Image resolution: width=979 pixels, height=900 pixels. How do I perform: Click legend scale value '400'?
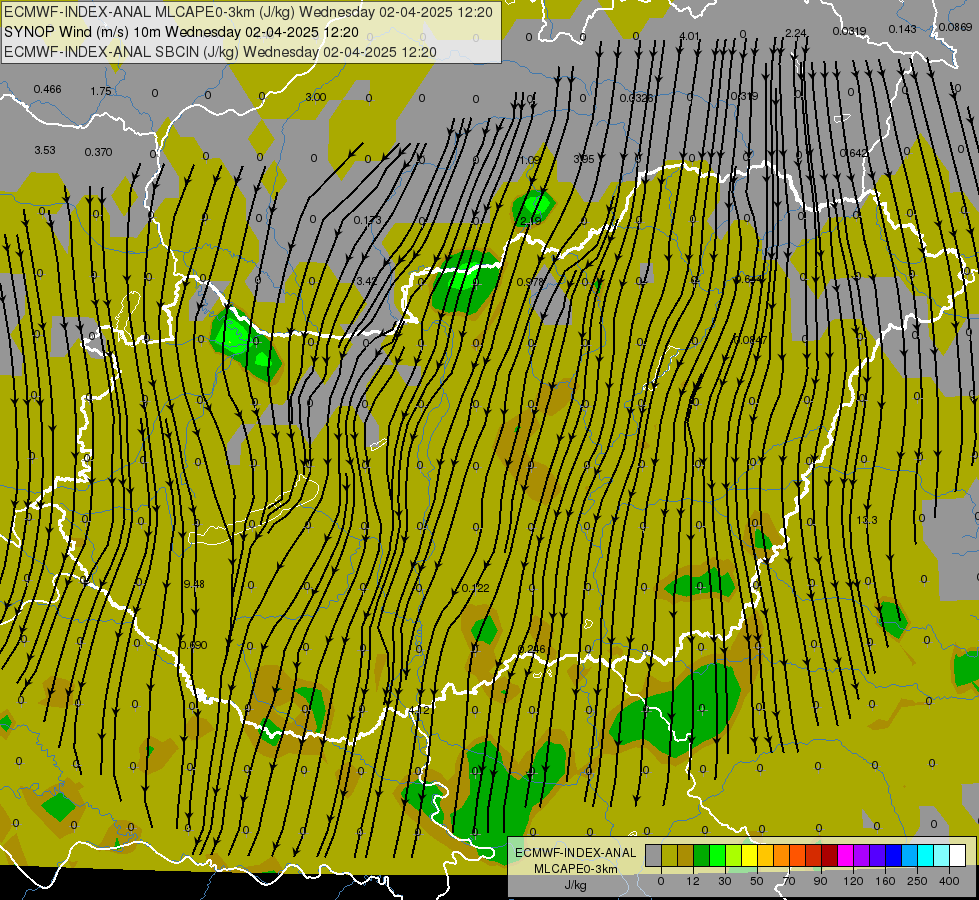coord(949,882)
